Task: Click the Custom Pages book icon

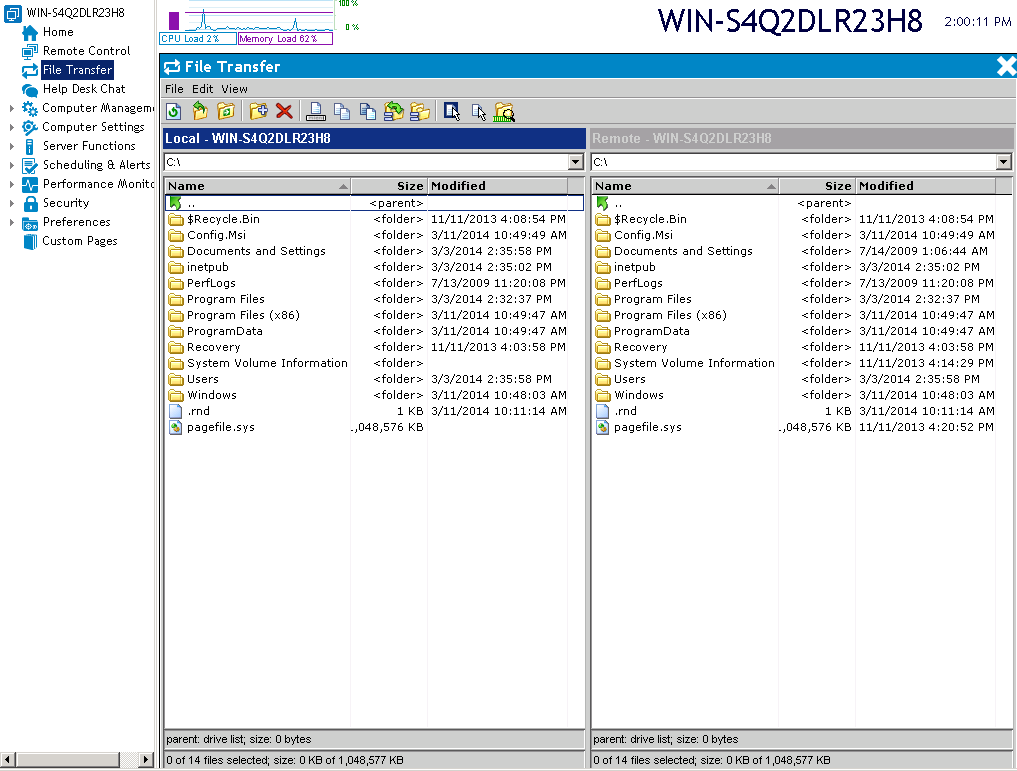Action: (x=30, y=241)
